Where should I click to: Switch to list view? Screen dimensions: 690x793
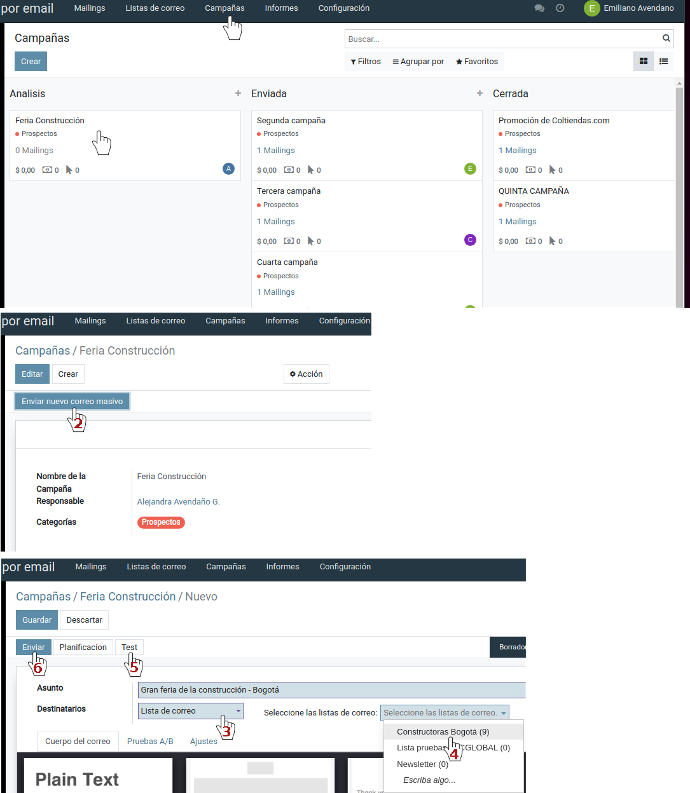coord(663,61)
